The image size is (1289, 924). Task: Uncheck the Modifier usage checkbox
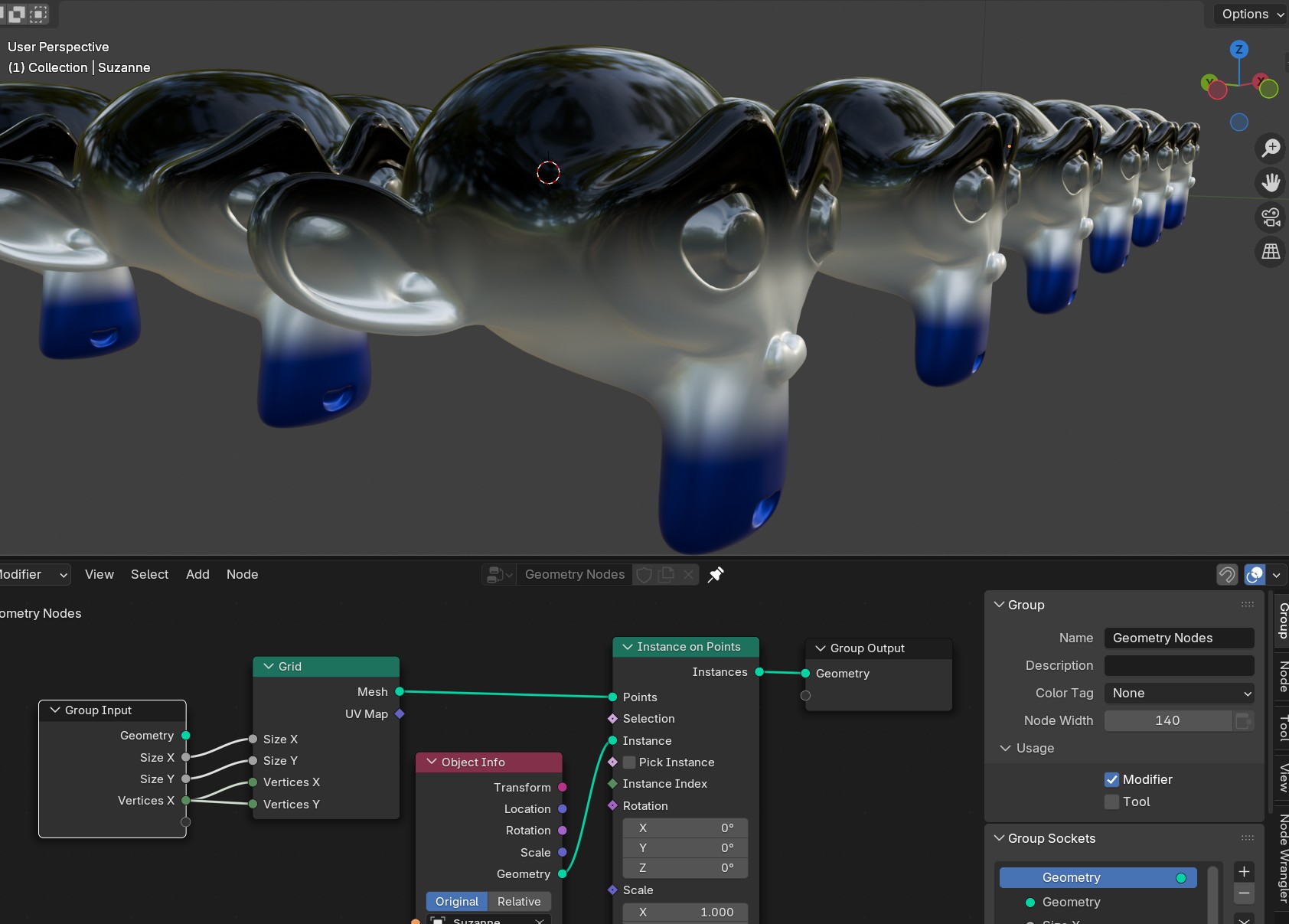(1111, 779)
